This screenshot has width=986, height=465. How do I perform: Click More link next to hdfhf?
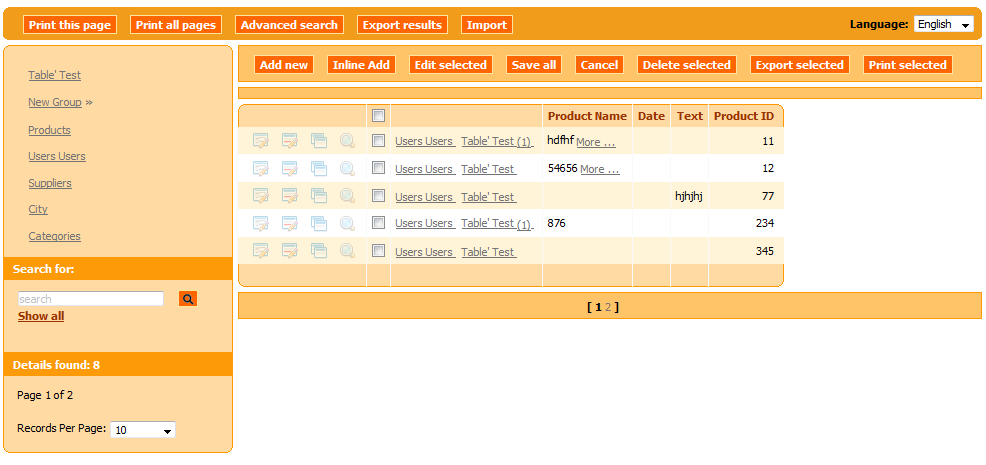(x=596, y=142)
